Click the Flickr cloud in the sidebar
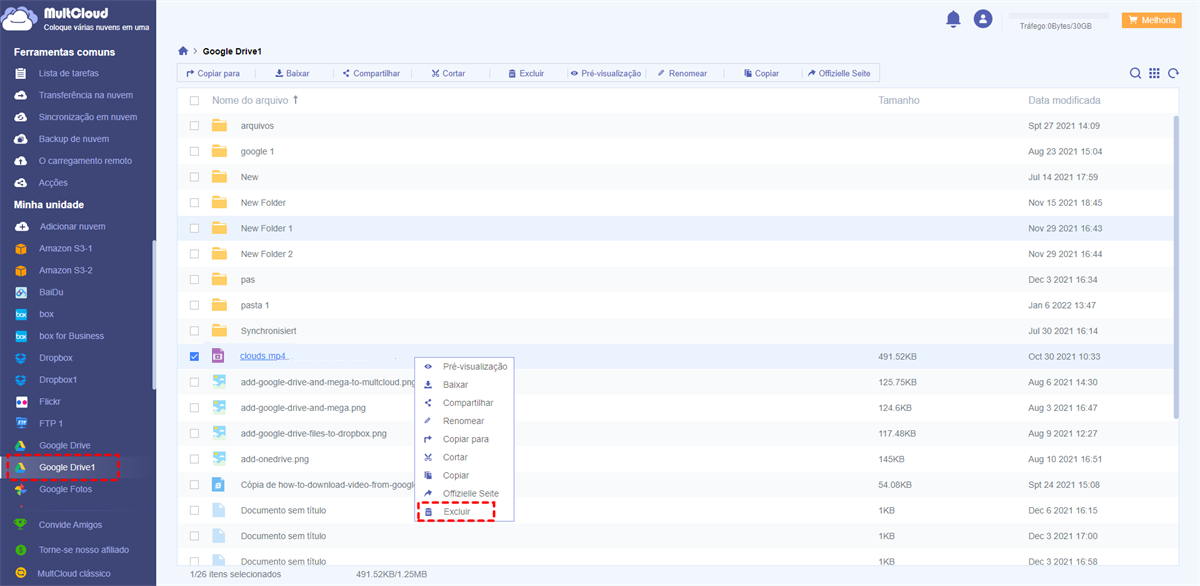The width and height of the screenshot is (1200, 586). pos(52,402)
